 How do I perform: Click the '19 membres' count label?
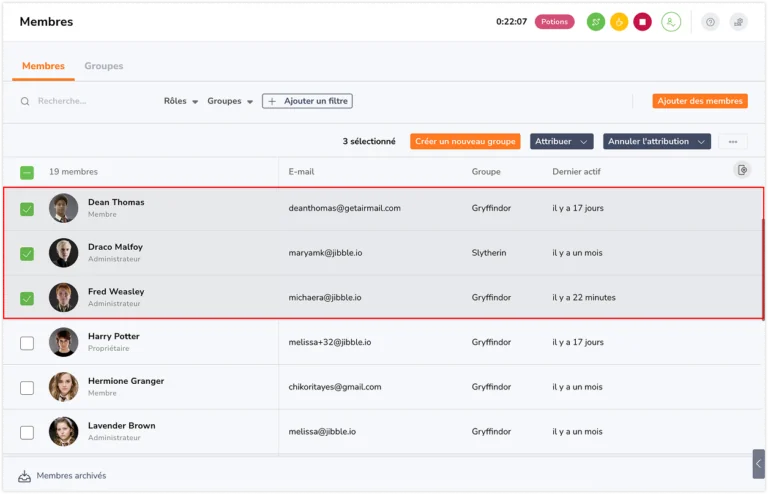(73, 172)
